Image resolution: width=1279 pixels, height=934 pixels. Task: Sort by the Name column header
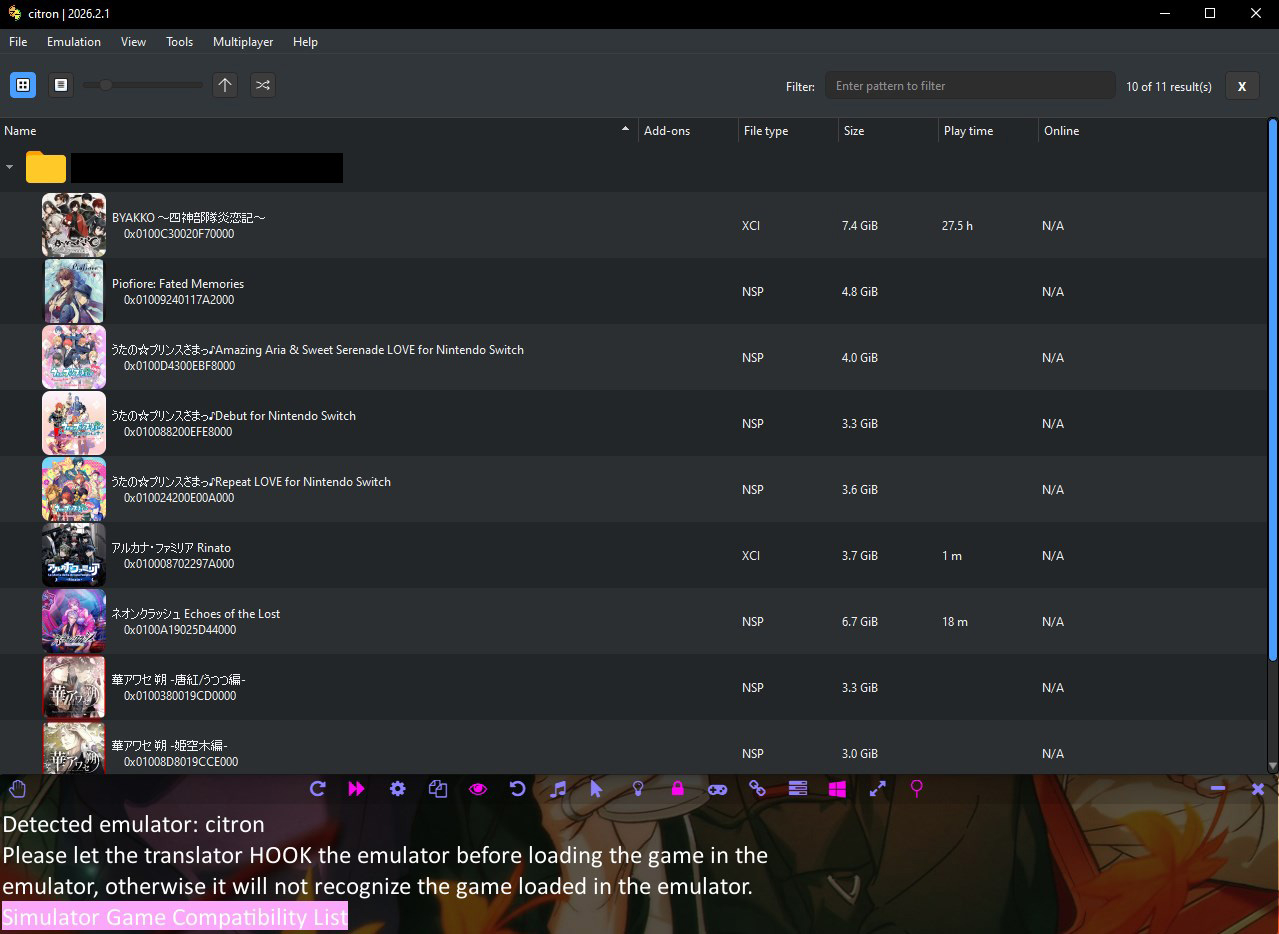coord(318,131)
